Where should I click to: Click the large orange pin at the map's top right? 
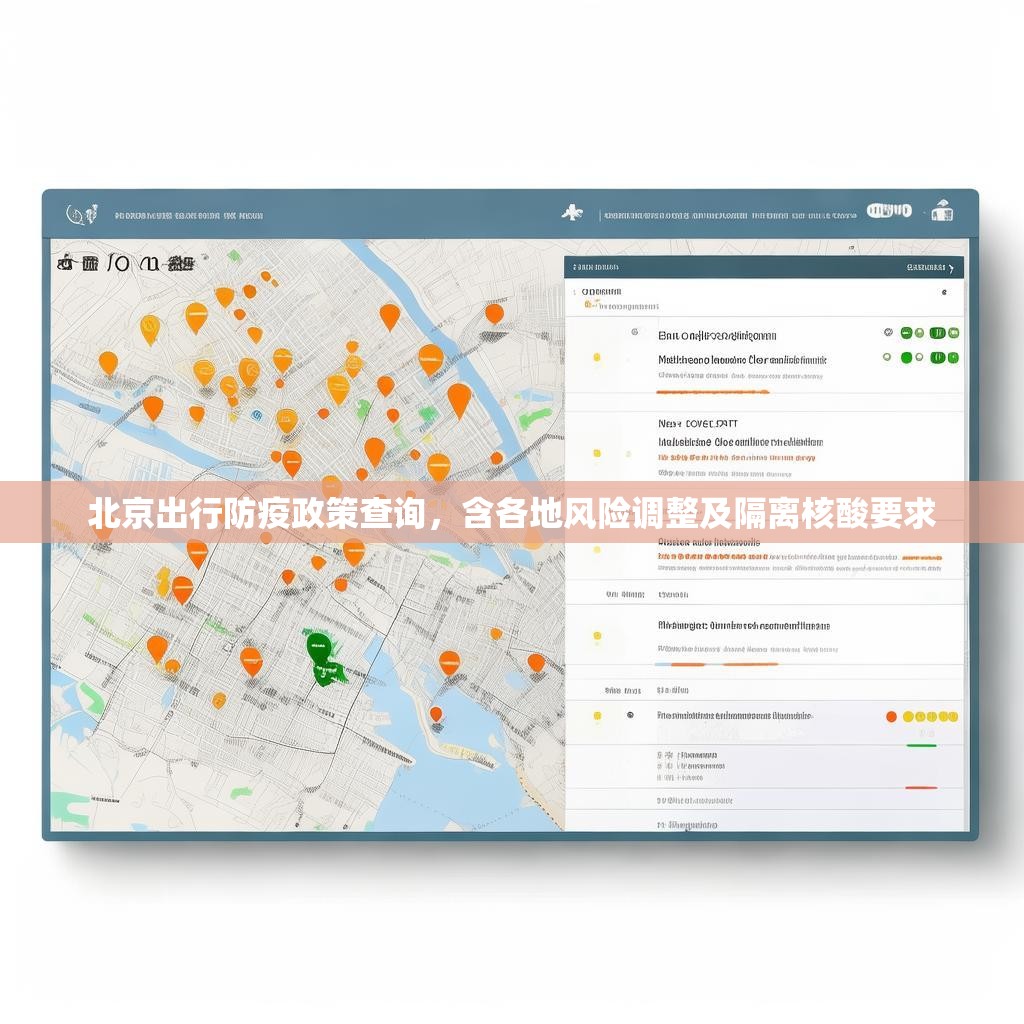(x=494, y=313)
